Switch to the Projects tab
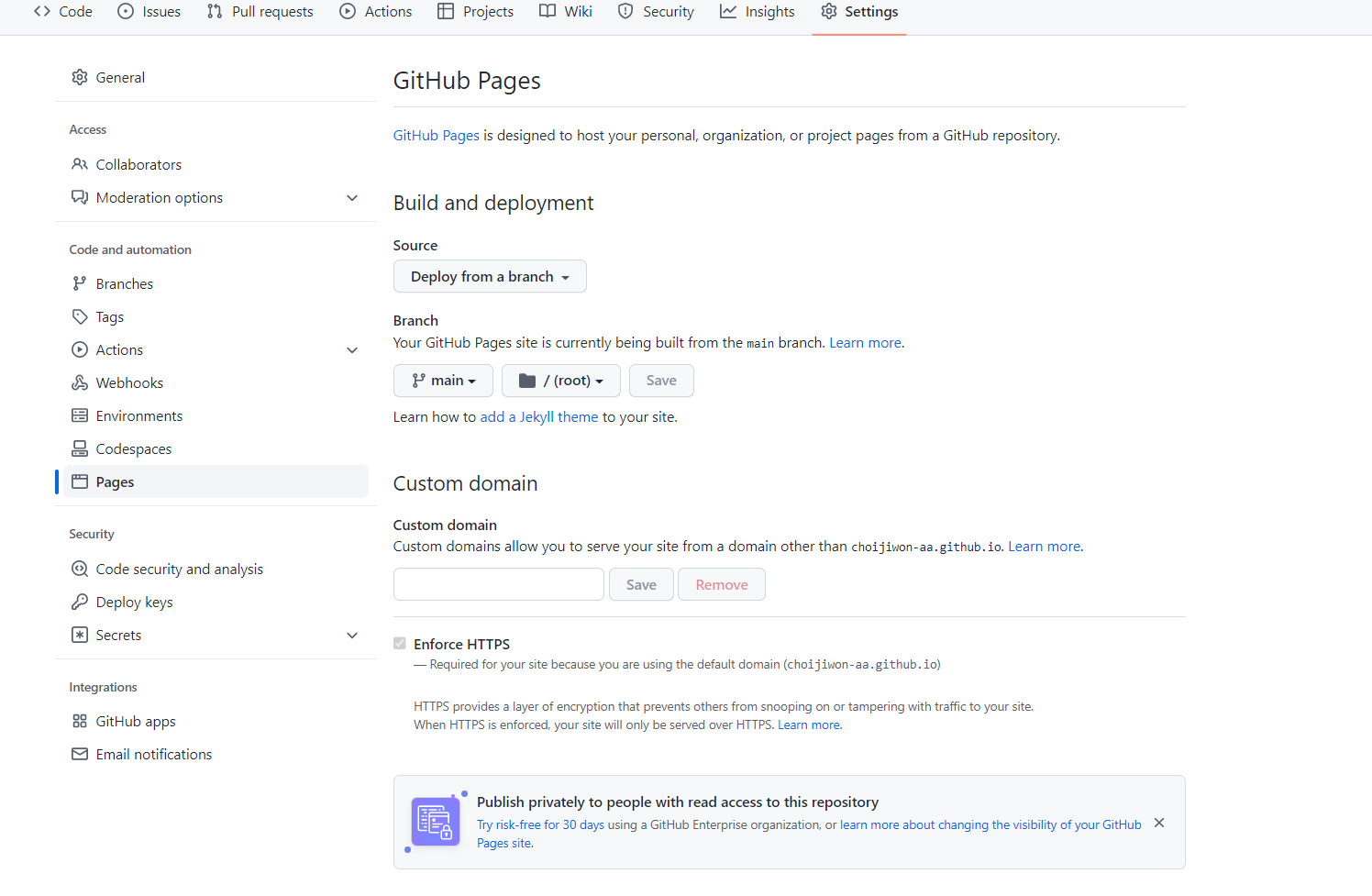The width and height of the screenshot is (1372, 896). pyautogui.click(x=476, y=12)
